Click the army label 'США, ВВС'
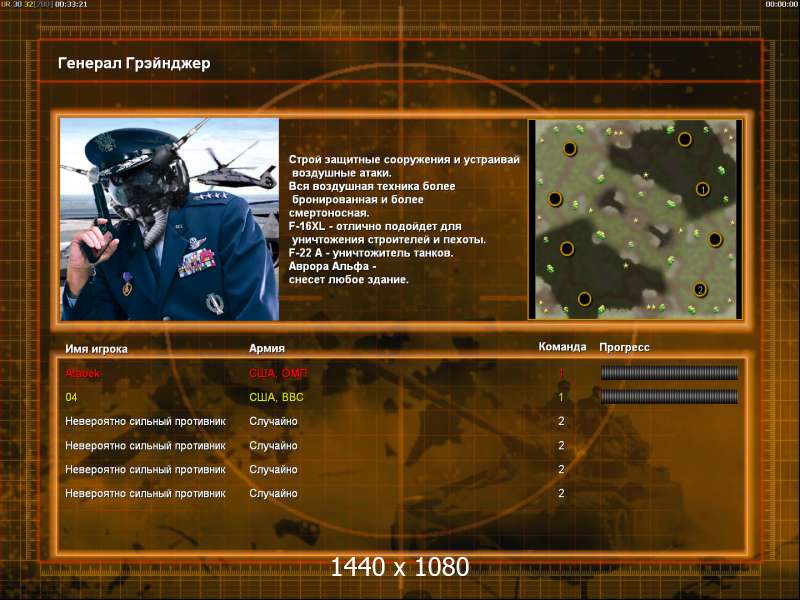This screenshot has width=800, height=600. tap(276, 397)
